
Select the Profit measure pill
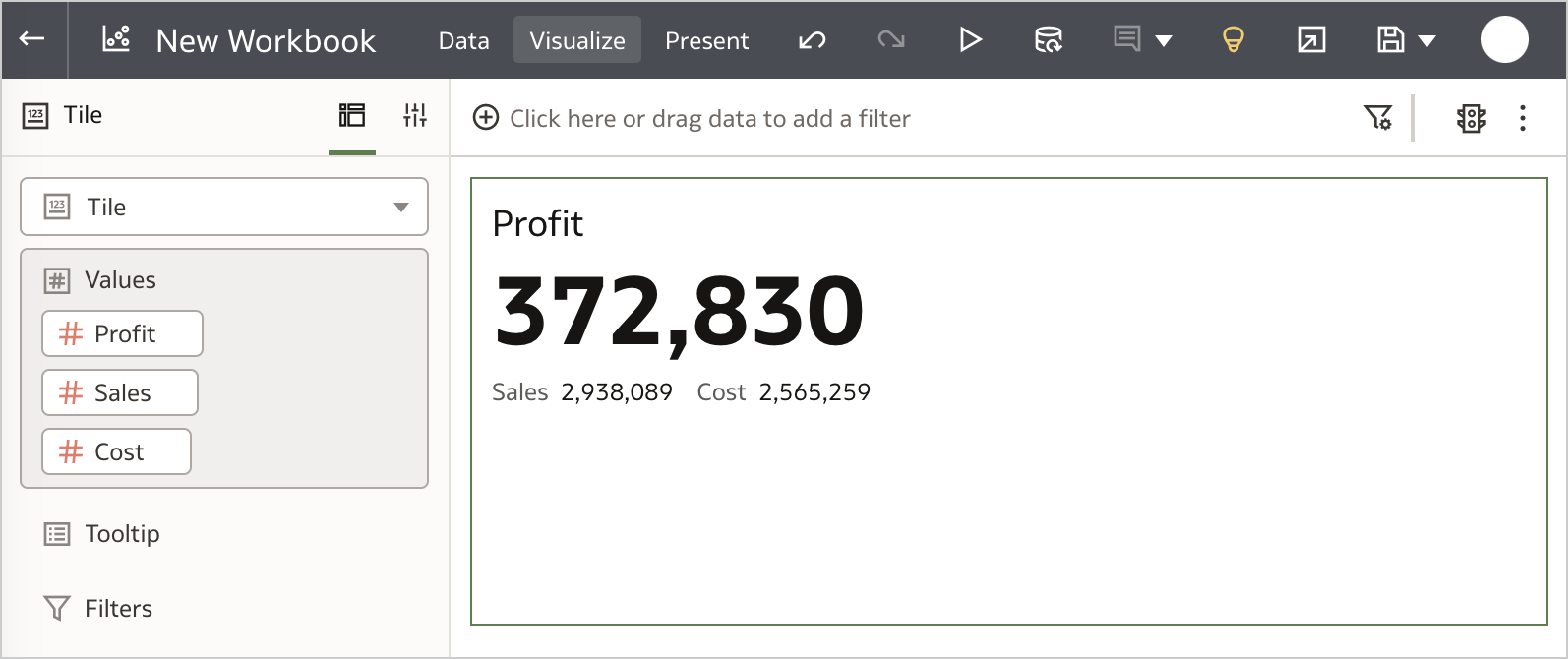point(123,333)
